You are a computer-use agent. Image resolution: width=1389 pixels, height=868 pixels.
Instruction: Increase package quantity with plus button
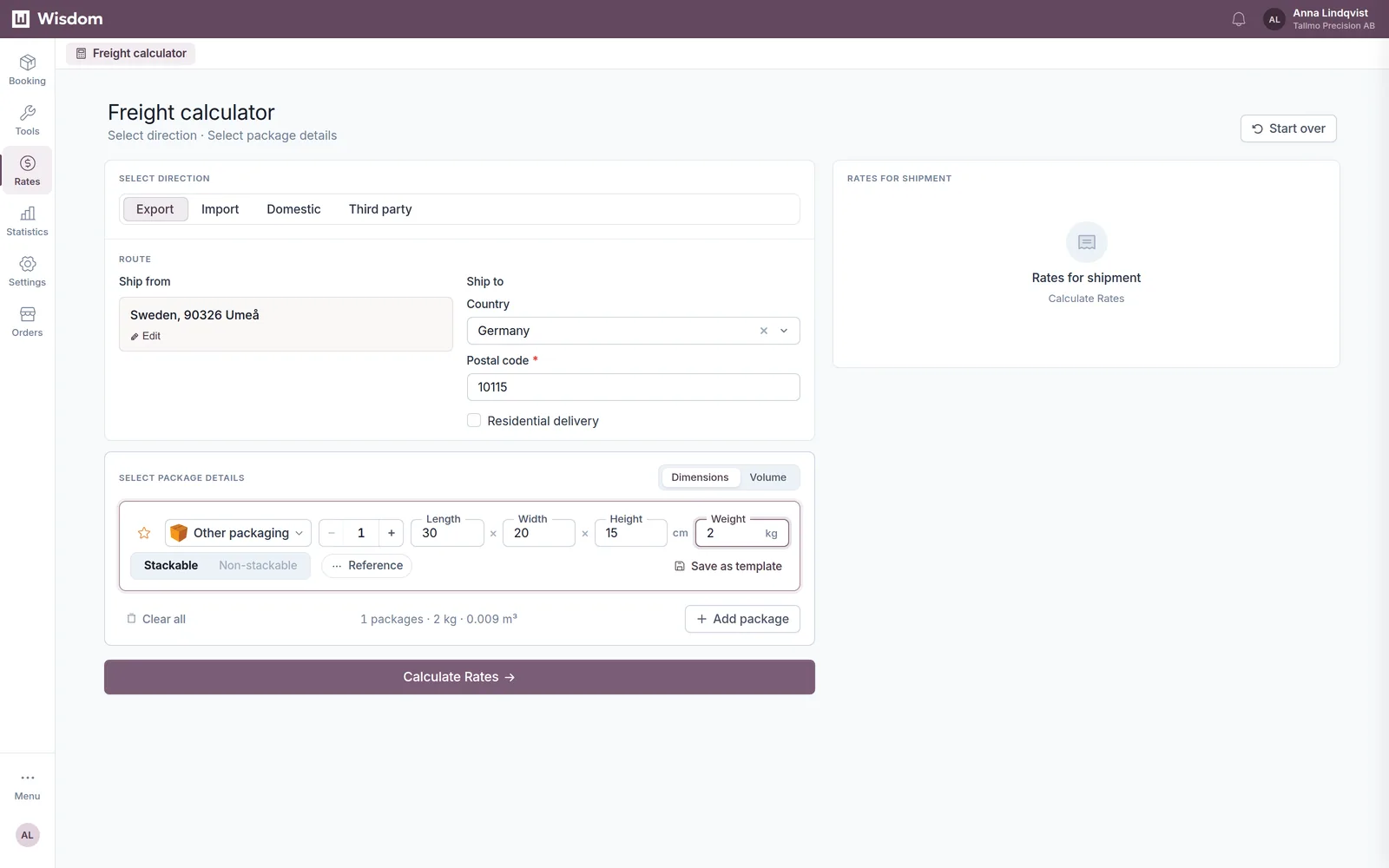[x=392, y=533]
